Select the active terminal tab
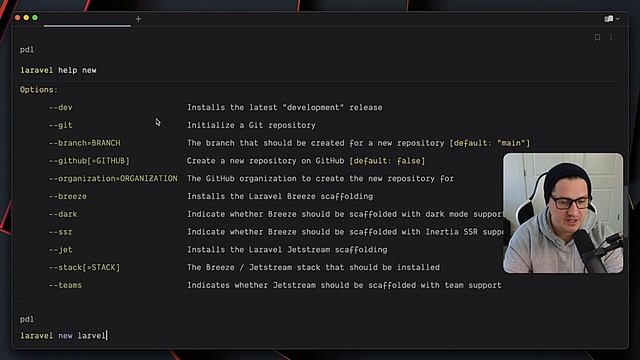Viewport: 640px width, 360px height. coord(87,19)
